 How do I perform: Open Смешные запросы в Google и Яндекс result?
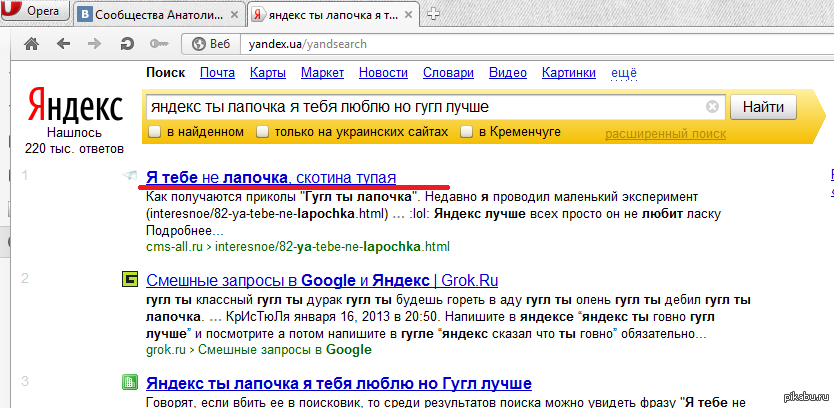click(322, 280)
